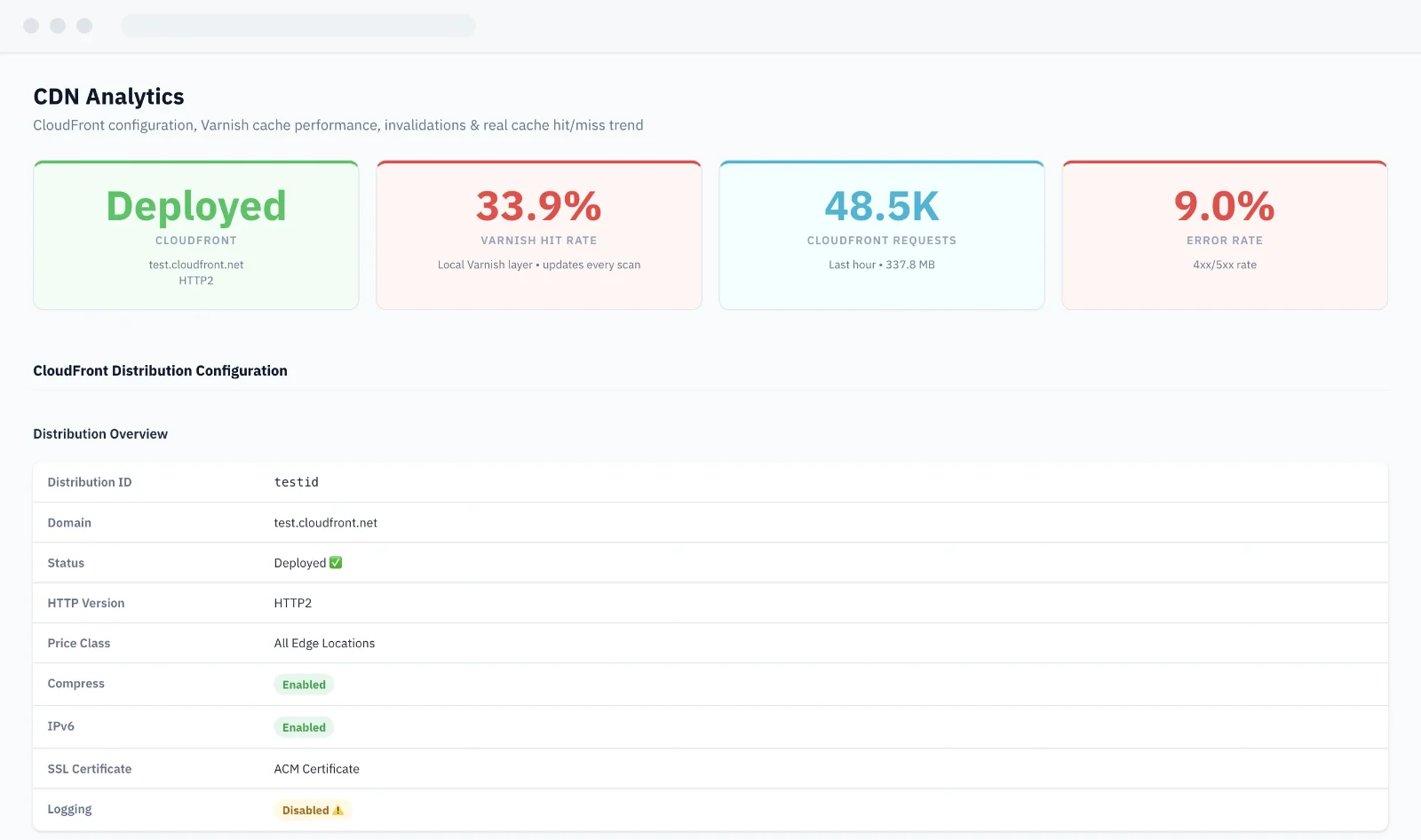This screenshot has width=1421, height=840.
Task: Open the 9.0% Error Rate card
Action: coord(1225,235)
